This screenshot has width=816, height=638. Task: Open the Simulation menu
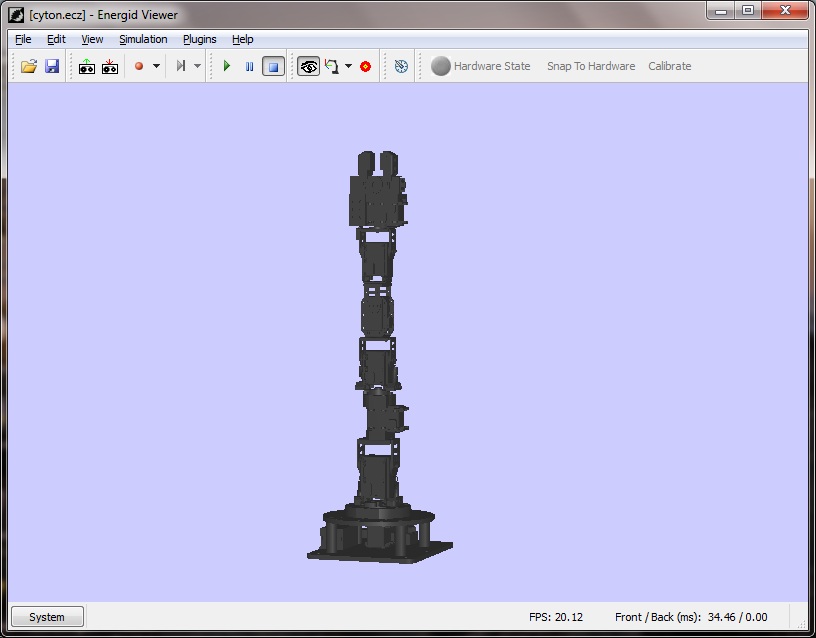[x=143, y=40]
